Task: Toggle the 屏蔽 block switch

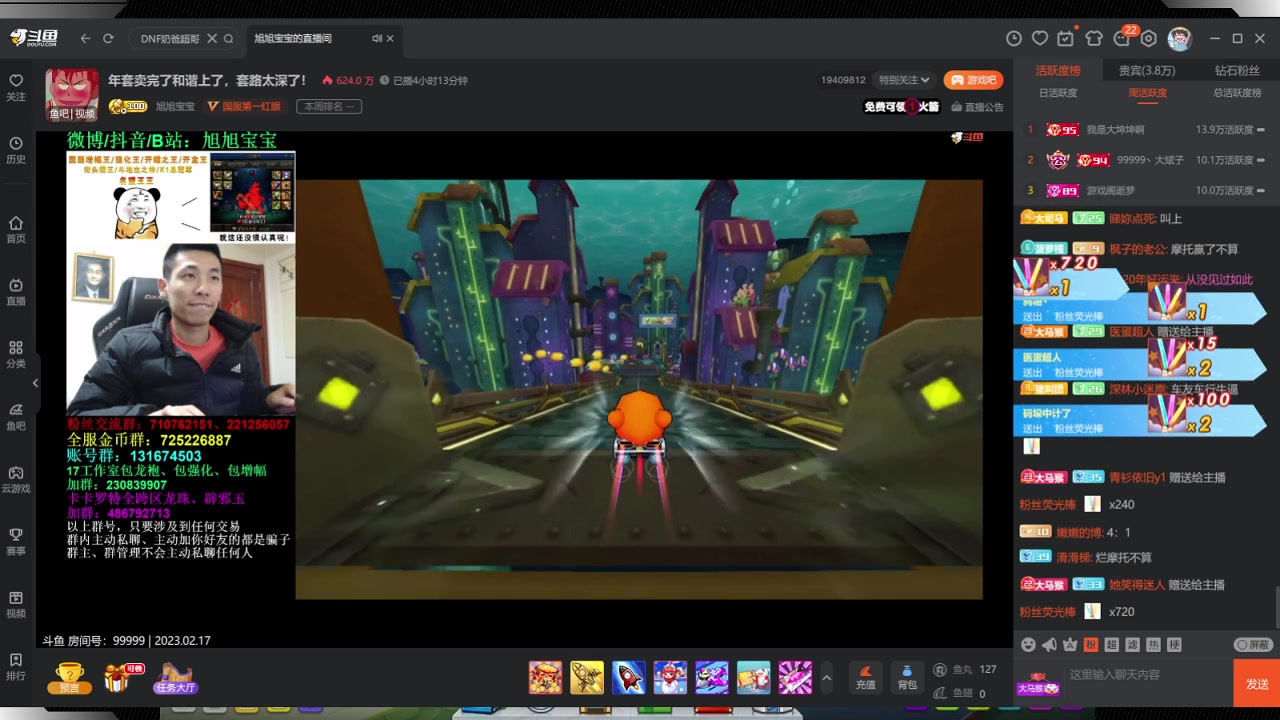Action: (1253, 645)
